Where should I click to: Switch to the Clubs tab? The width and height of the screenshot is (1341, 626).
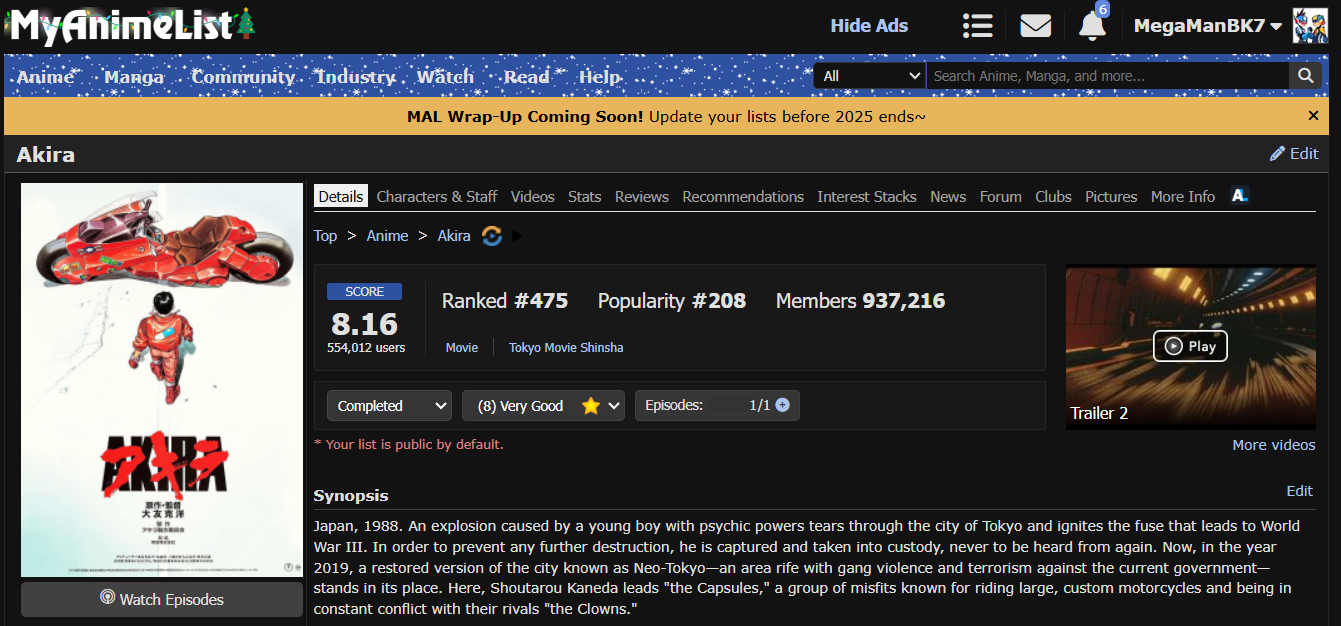point(1053,197)
